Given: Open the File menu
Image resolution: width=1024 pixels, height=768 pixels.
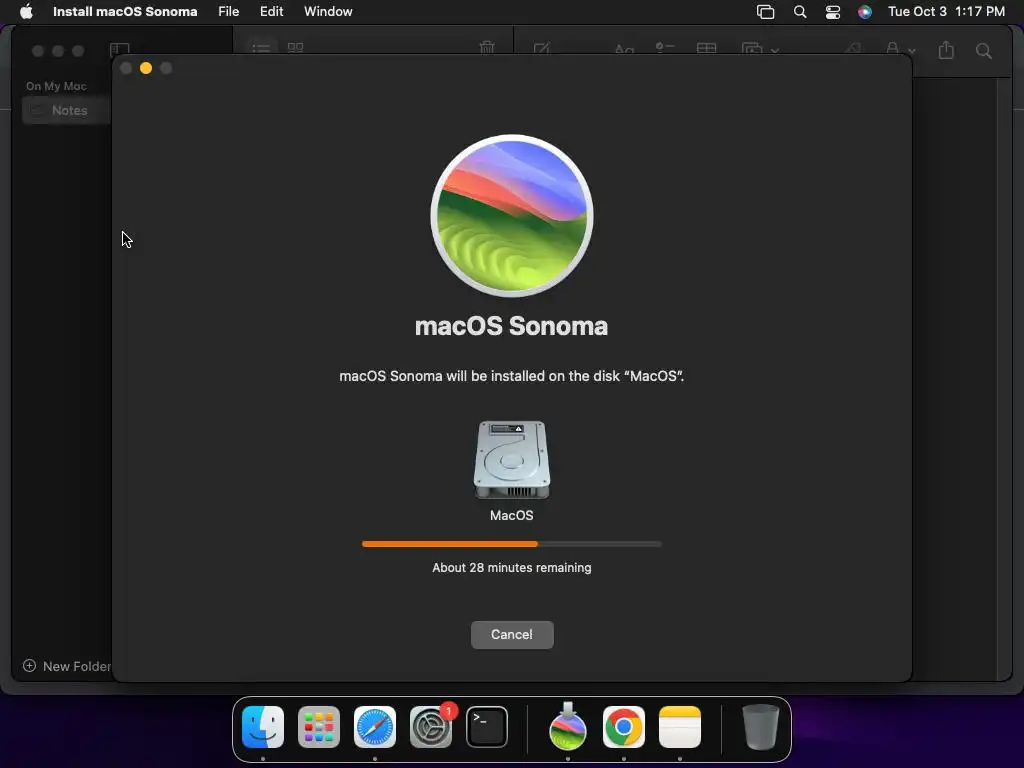Looking at the screenshot, I should coord(229,12).
